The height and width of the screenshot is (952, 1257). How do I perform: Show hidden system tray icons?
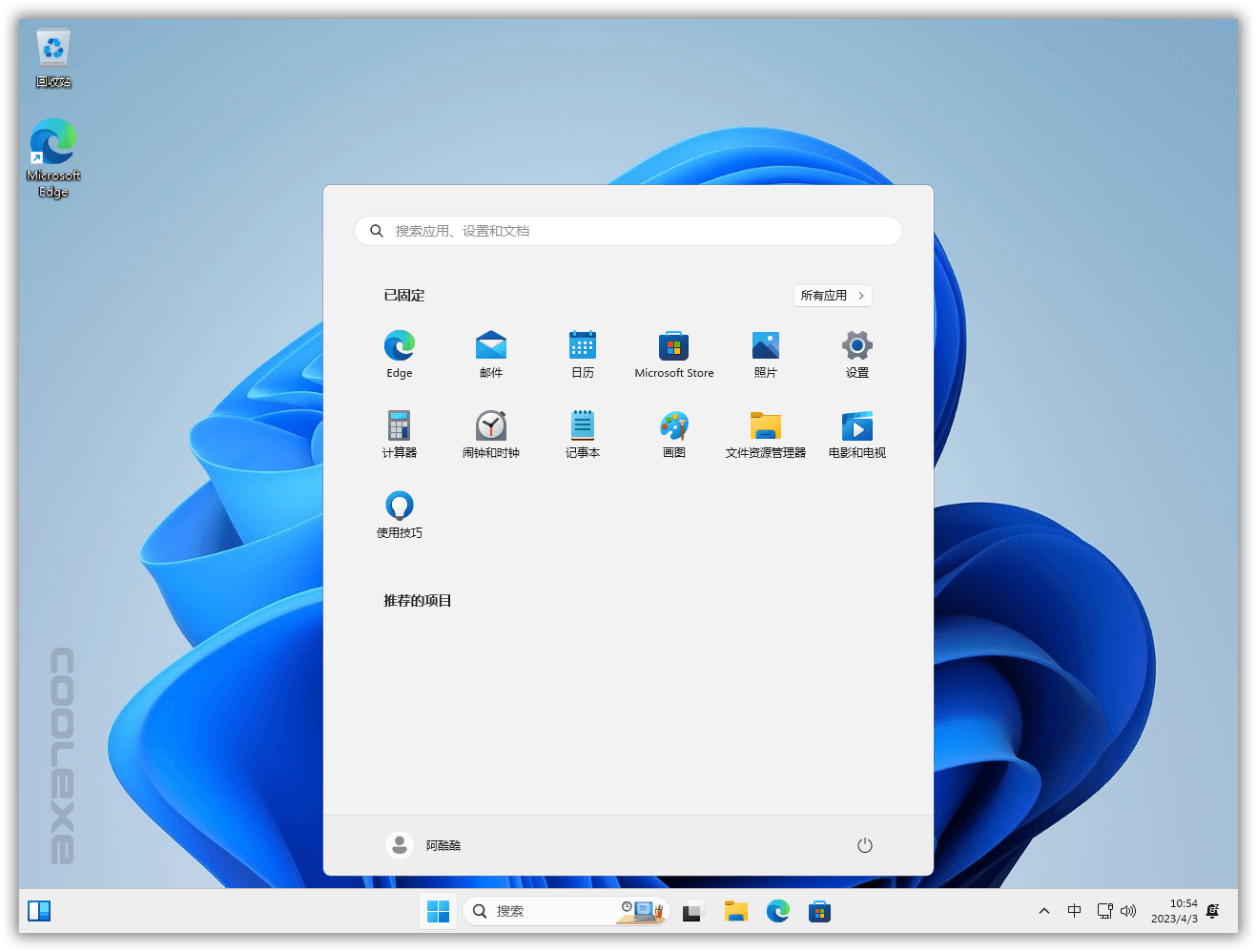[x=1044, y=911]
